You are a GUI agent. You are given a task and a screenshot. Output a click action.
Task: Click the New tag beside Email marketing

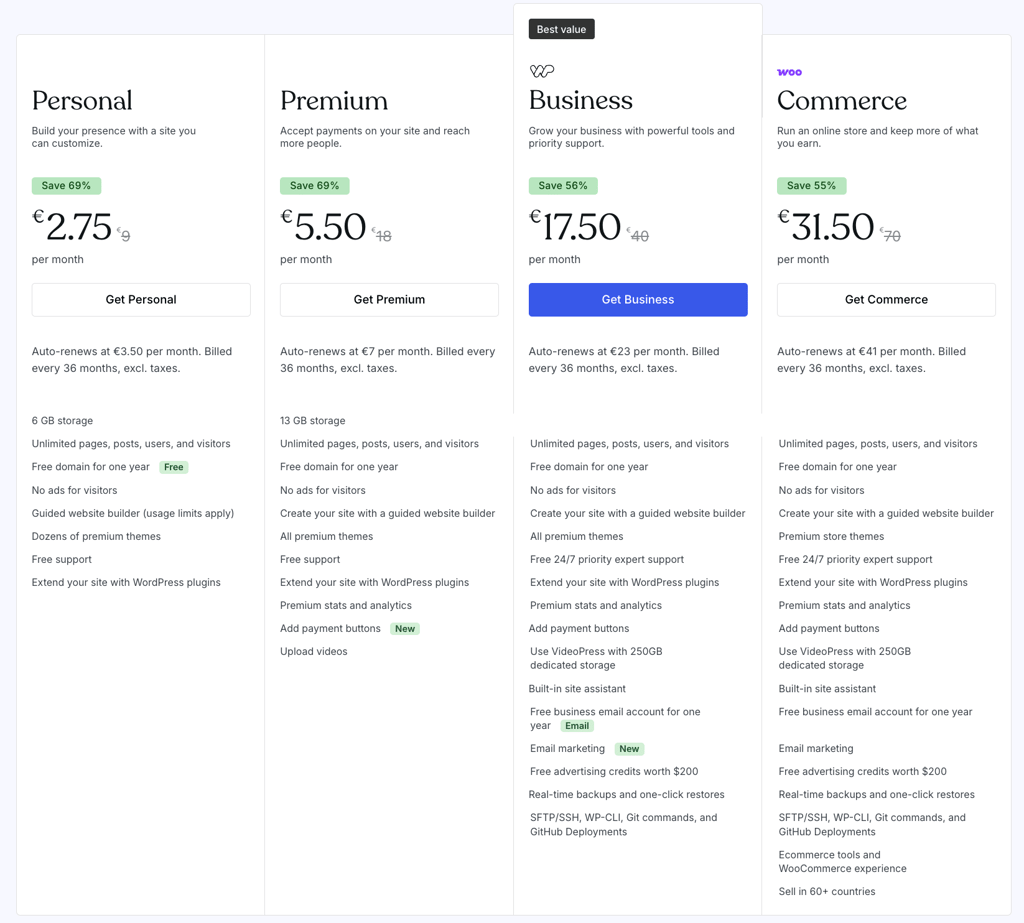tap(629, 749)
